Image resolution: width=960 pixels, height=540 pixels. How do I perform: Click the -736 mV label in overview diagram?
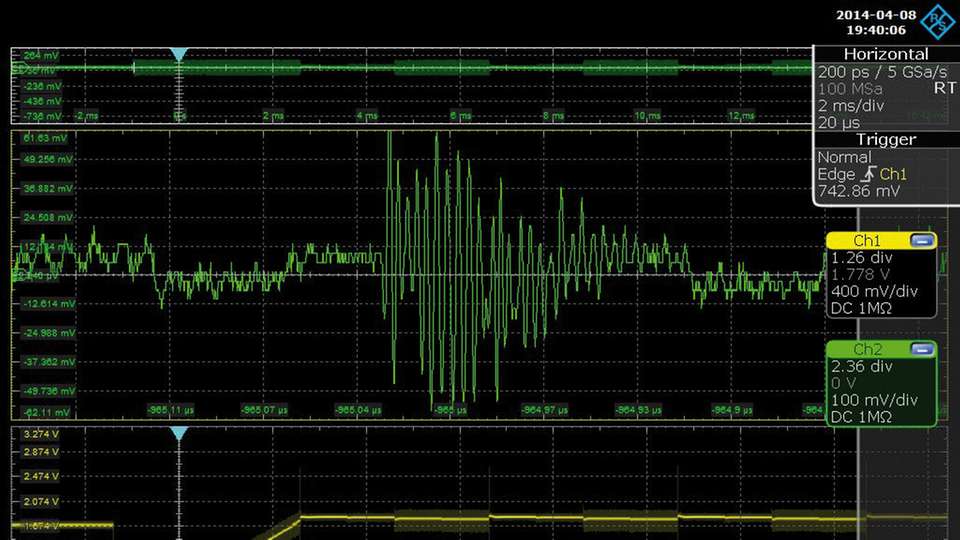point(42,116)
